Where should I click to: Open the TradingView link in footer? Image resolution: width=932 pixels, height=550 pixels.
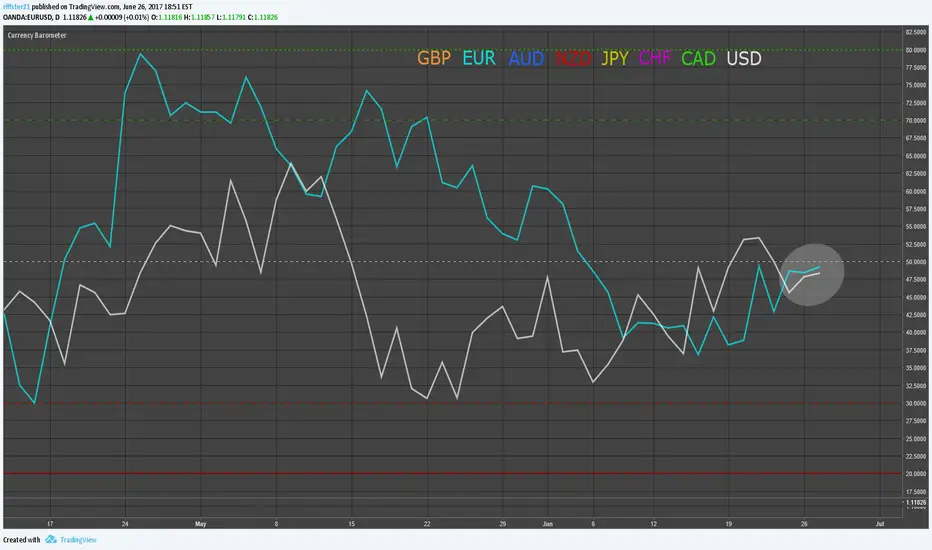point(78,540)
